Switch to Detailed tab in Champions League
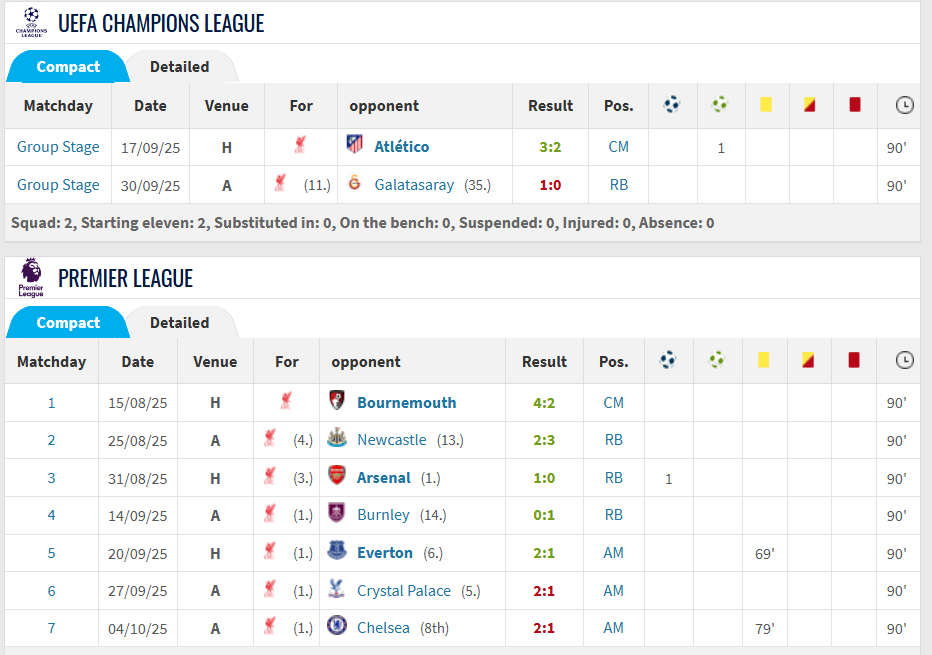This screenshot has width=932, height=655. [x=179, y=67]
